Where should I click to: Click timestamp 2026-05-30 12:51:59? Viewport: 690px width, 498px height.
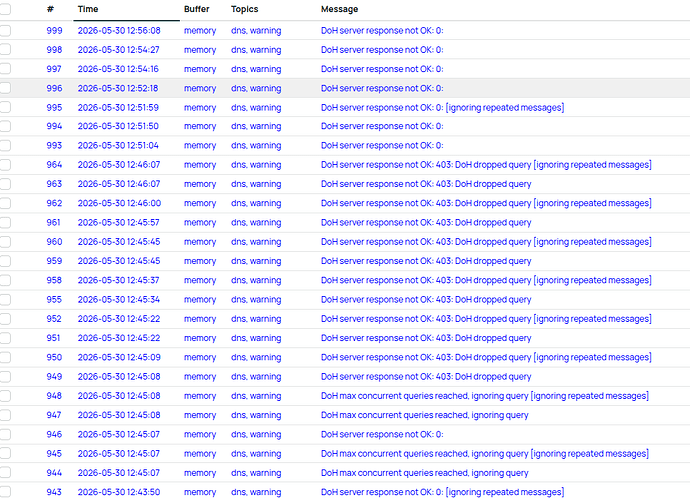coord(118,108)
